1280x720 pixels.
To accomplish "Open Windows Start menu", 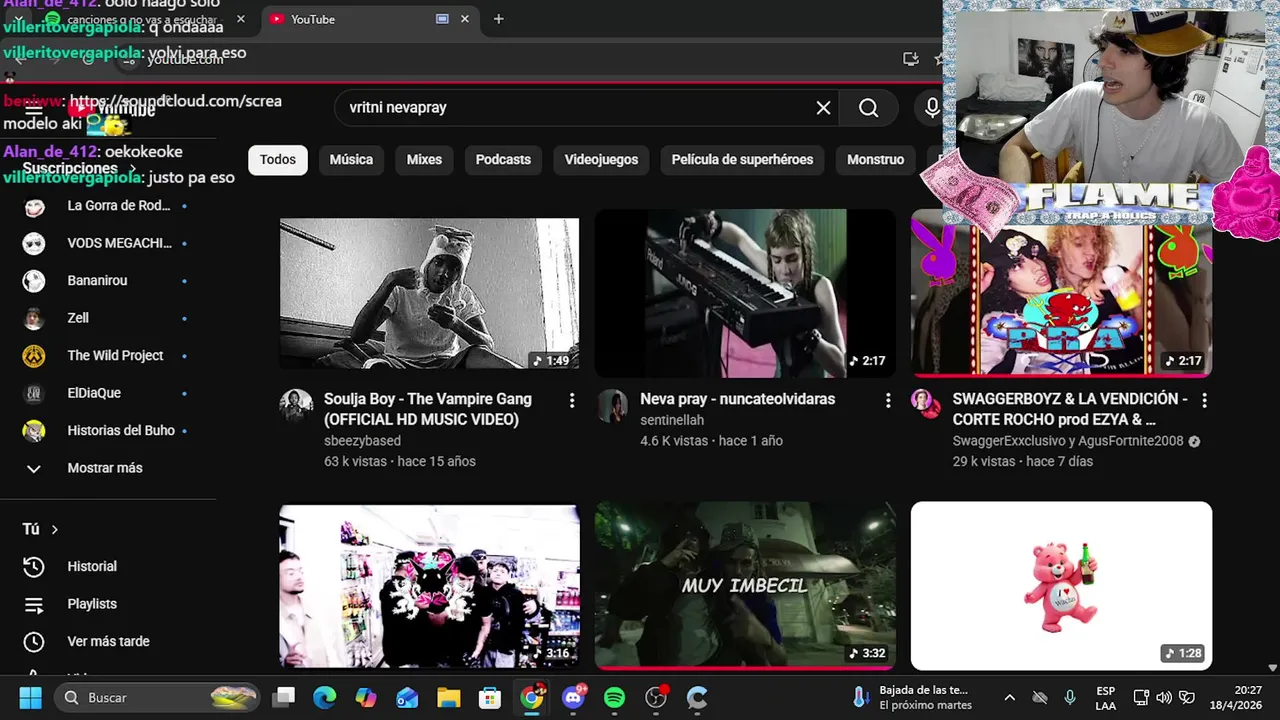I will point(30,697).
